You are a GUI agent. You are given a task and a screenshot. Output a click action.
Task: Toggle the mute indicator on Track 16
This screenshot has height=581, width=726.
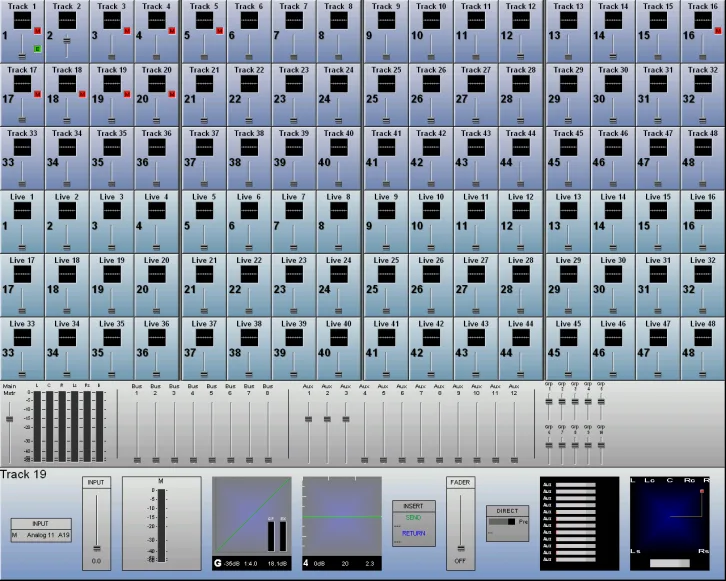718,31
